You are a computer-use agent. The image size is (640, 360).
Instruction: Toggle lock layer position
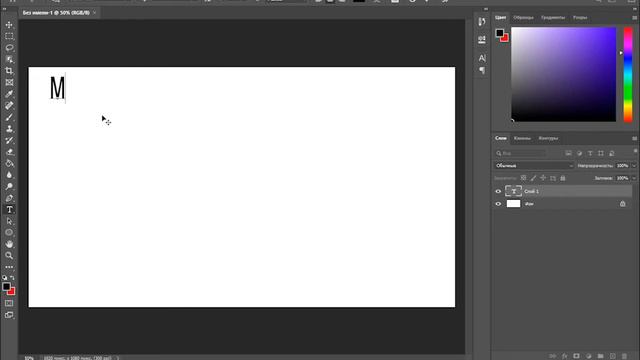pos(543,178)
